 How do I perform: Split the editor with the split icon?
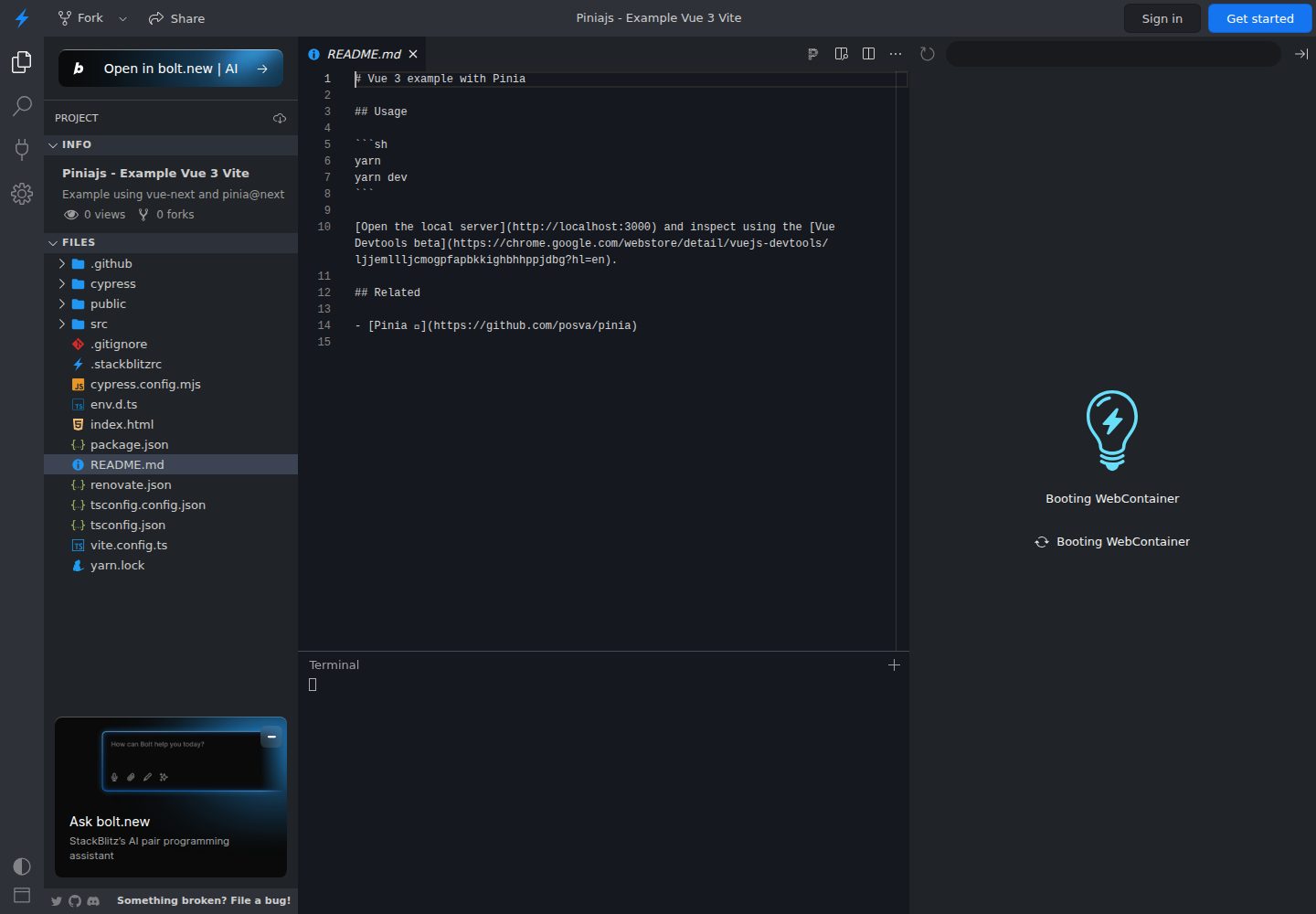[868, 54]
